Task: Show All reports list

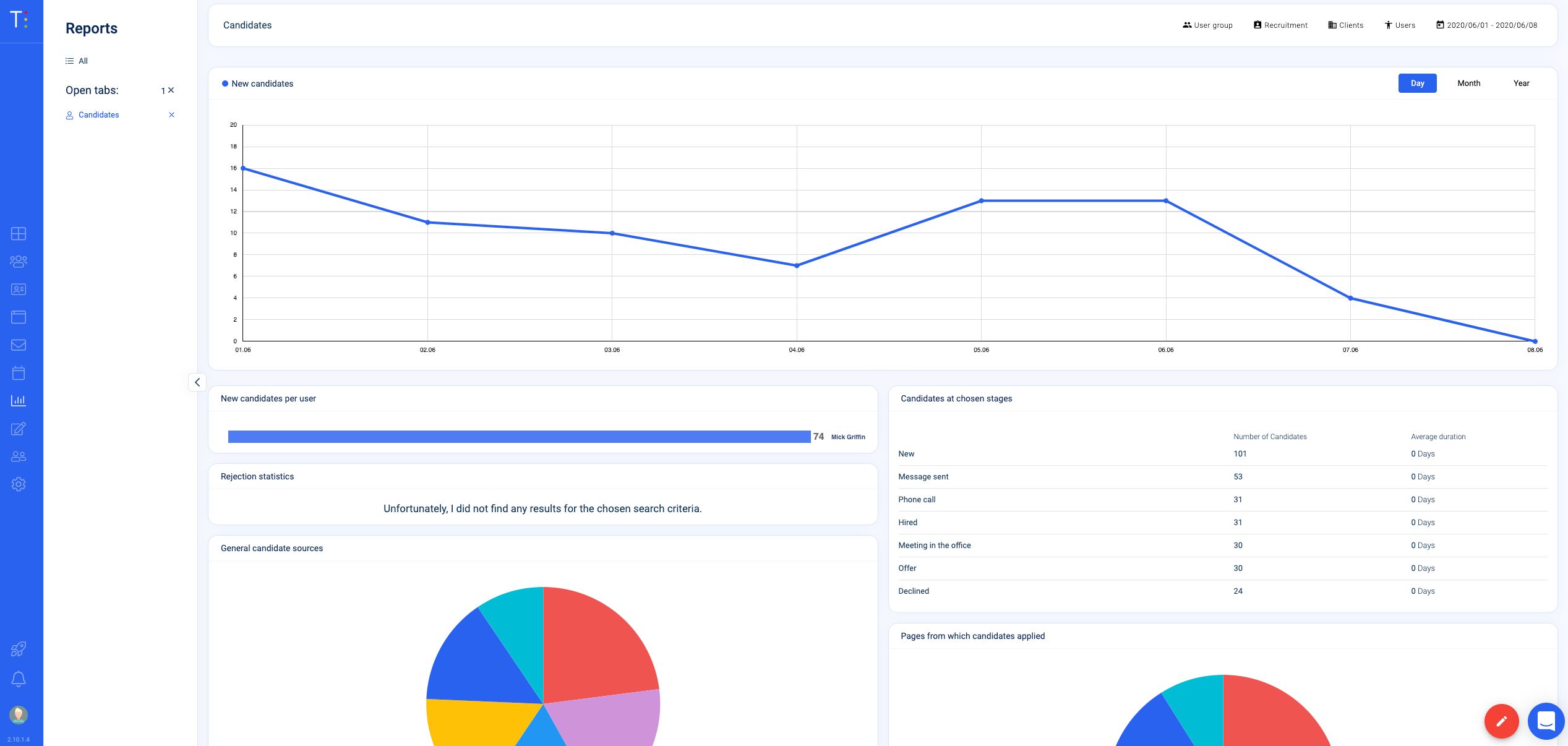Action: tap(77, 61)
